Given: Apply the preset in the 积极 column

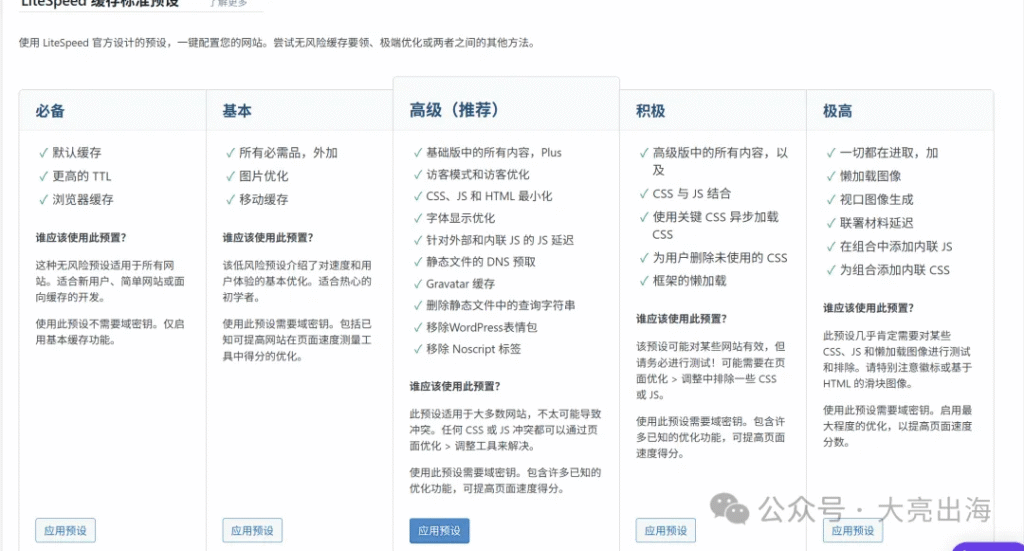Looking at the screenshot, I should tap(665, 530).
